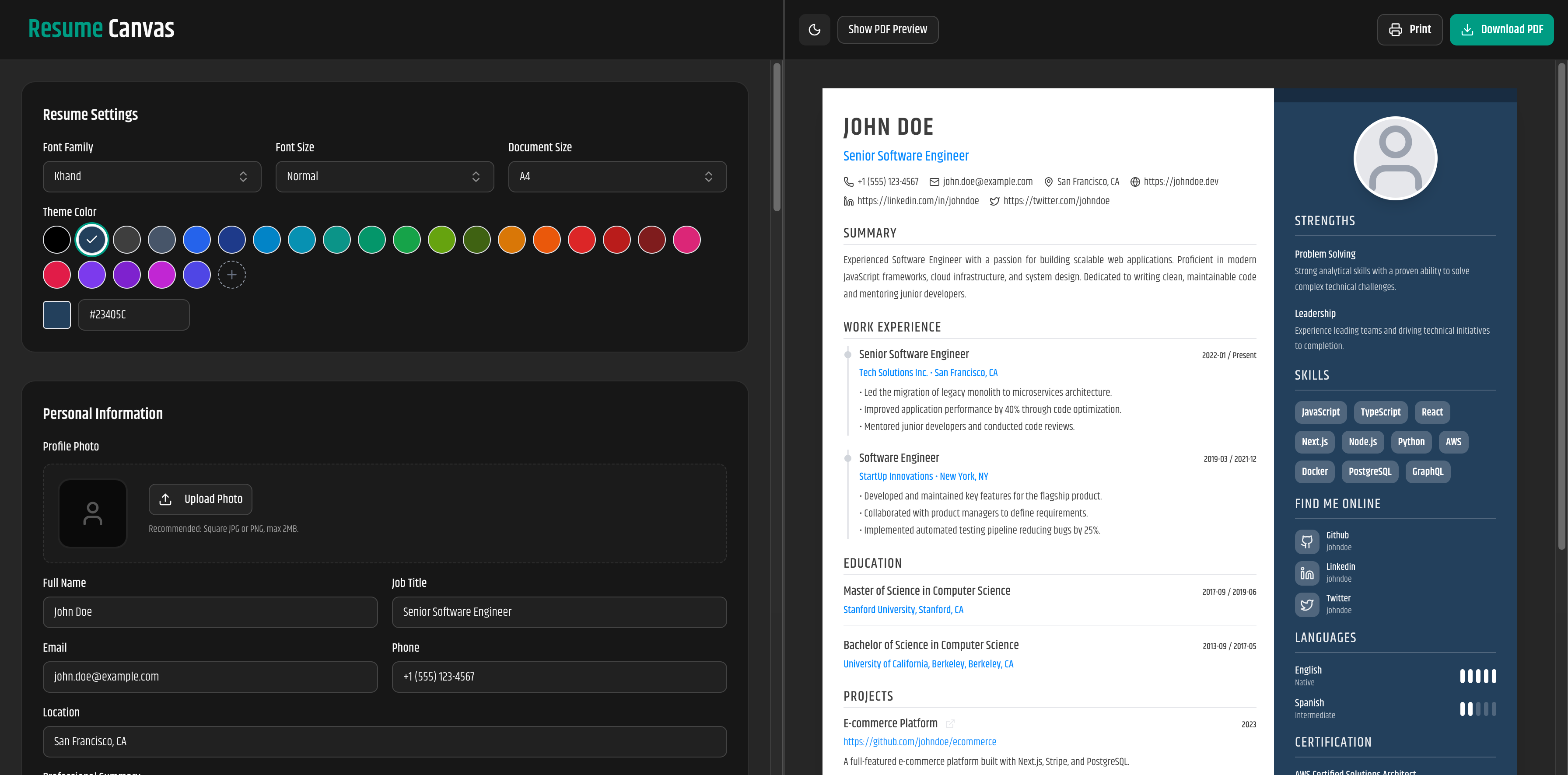1568x775 pixels.
Task: Select the pink theme color swatch
Action: [686, 240]
